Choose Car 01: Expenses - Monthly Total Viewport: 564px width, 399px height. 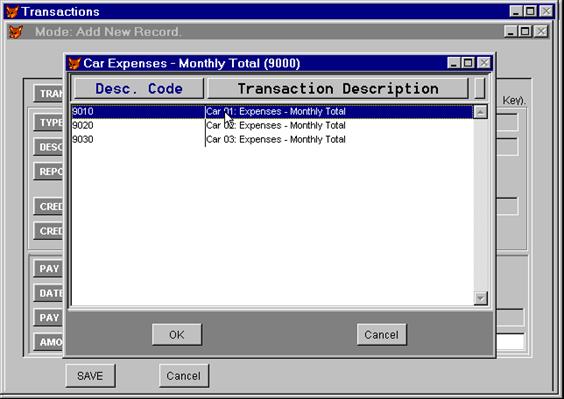click(276, 112)
